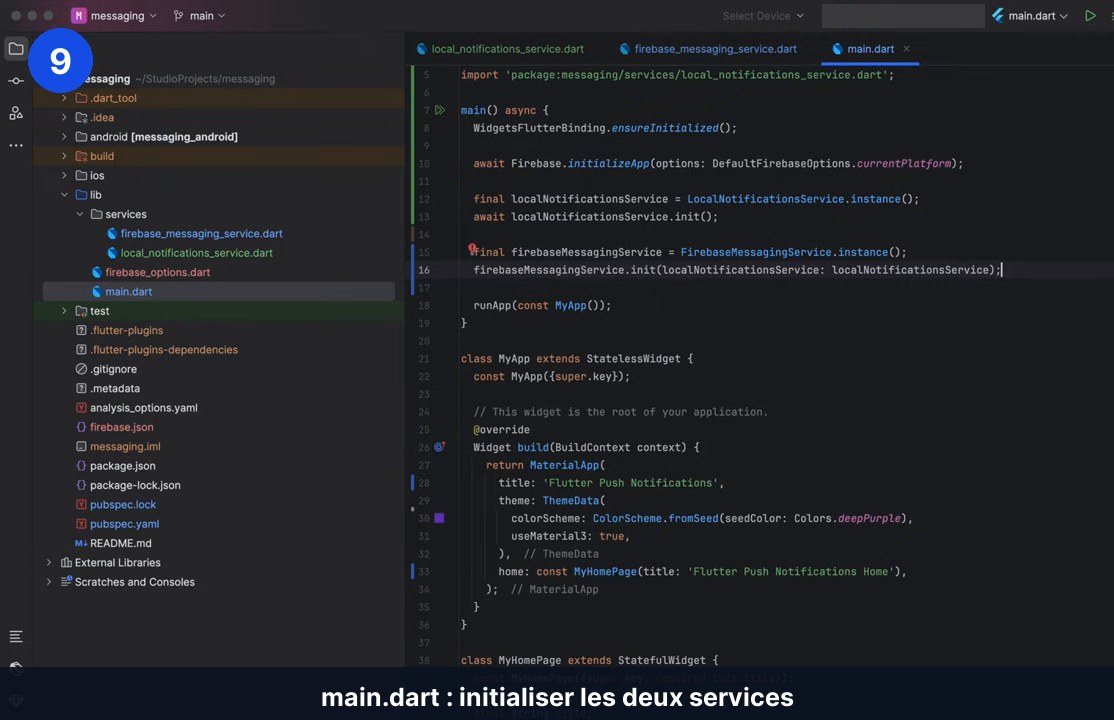
Task: Click ensureInitialized method call
Action: 665,128
